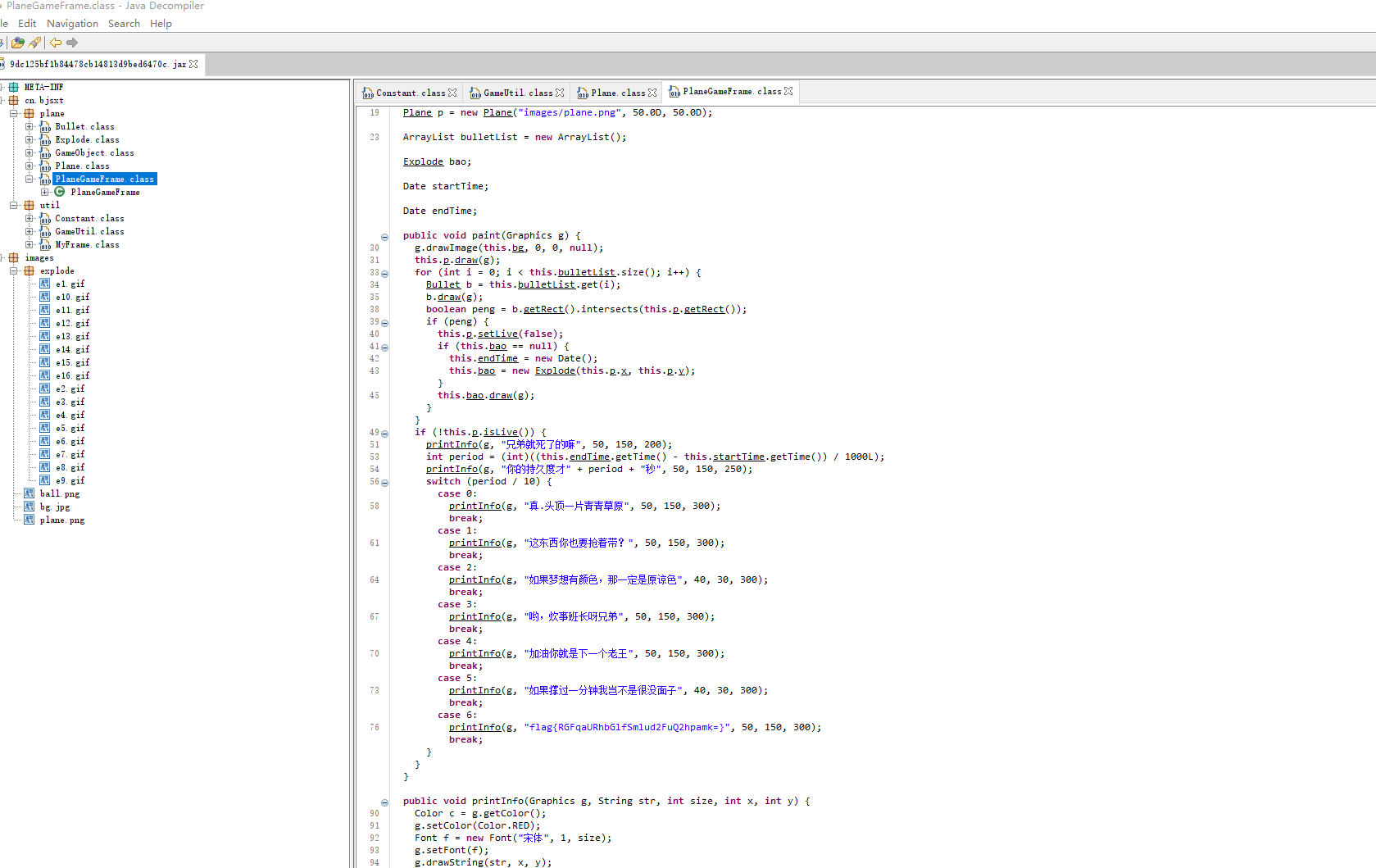
Task: Click the Open File toolbar icon
Action: tap(17, 43)
